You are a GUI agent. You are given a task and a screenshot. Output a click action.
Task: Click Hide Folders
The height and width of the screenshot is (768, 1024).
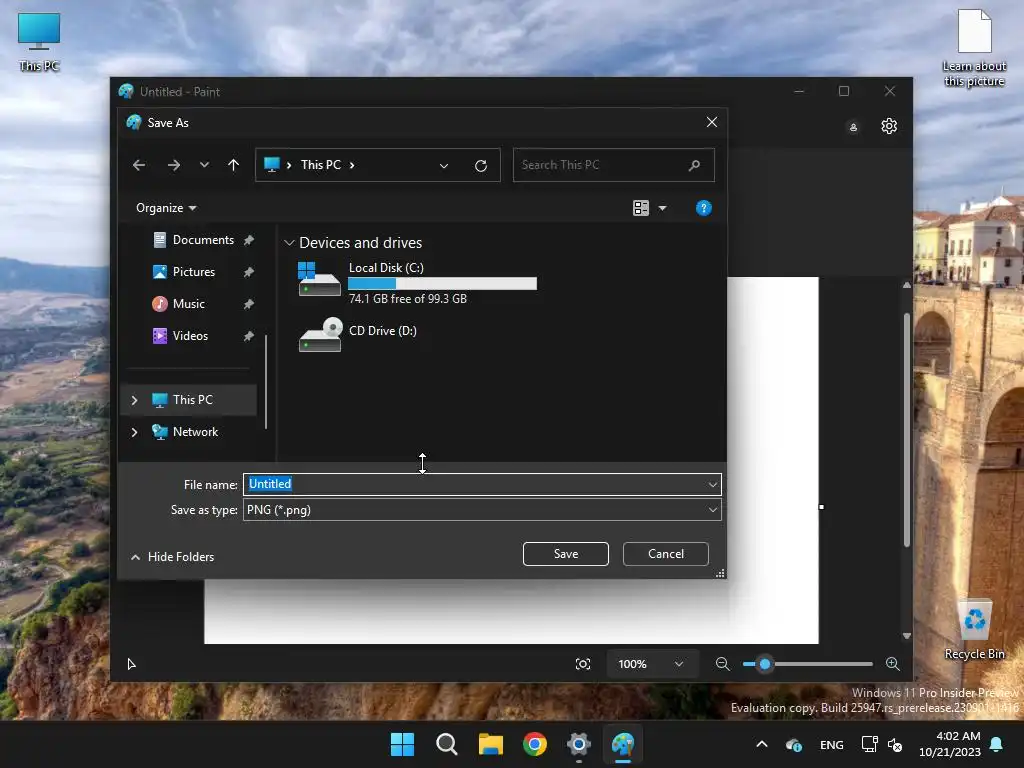(x=173, y=557)
